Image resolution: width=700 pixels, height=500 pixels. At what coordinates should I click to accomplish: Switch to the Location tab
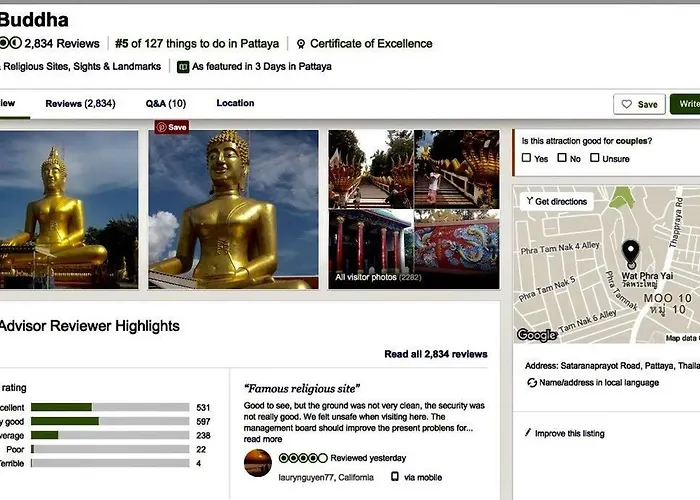tap(235, 103)
